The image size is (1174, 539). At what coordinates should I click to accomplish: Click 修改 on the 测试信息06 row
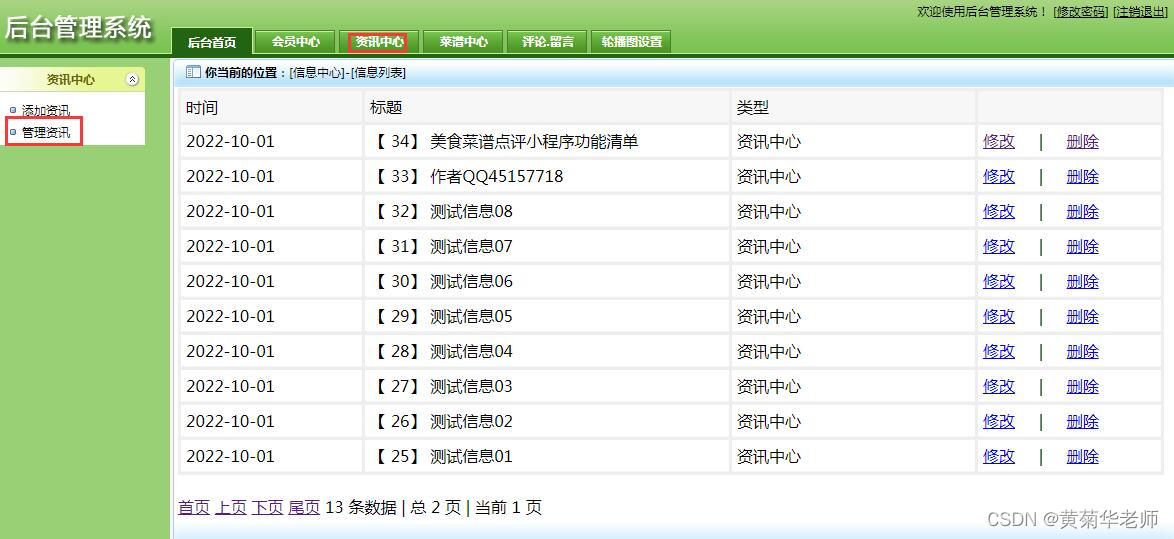[999, 281]
